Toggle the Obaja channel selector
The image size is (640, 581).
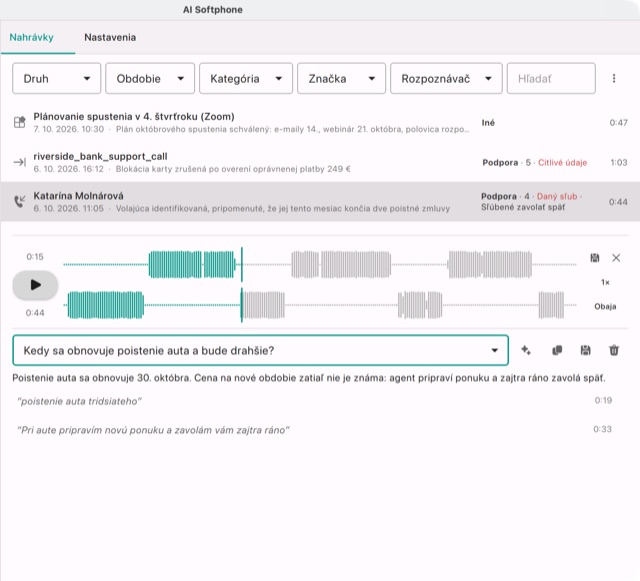click(605, 306)
